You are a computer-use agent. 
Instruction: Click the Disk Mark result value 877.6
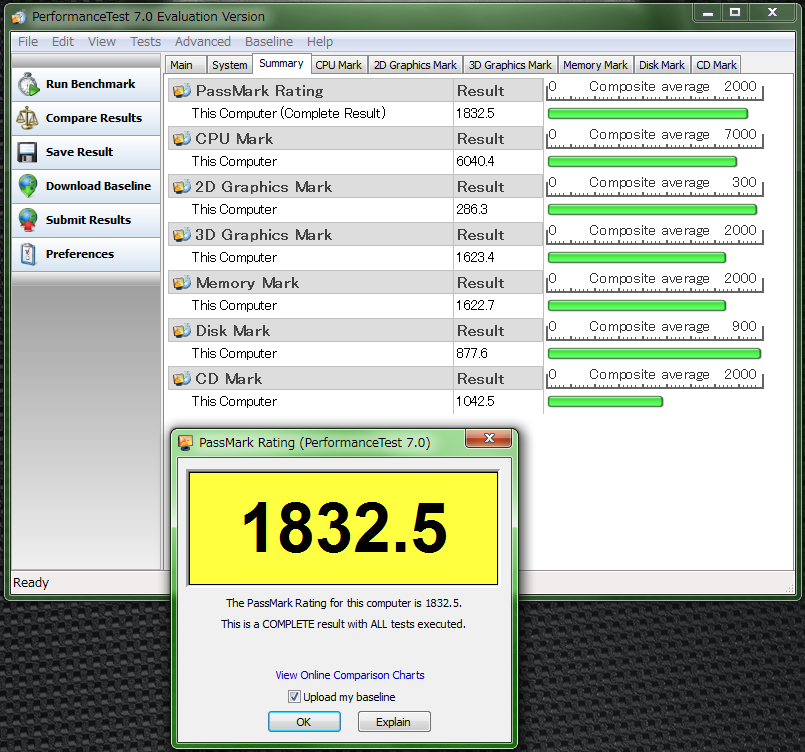472,354
